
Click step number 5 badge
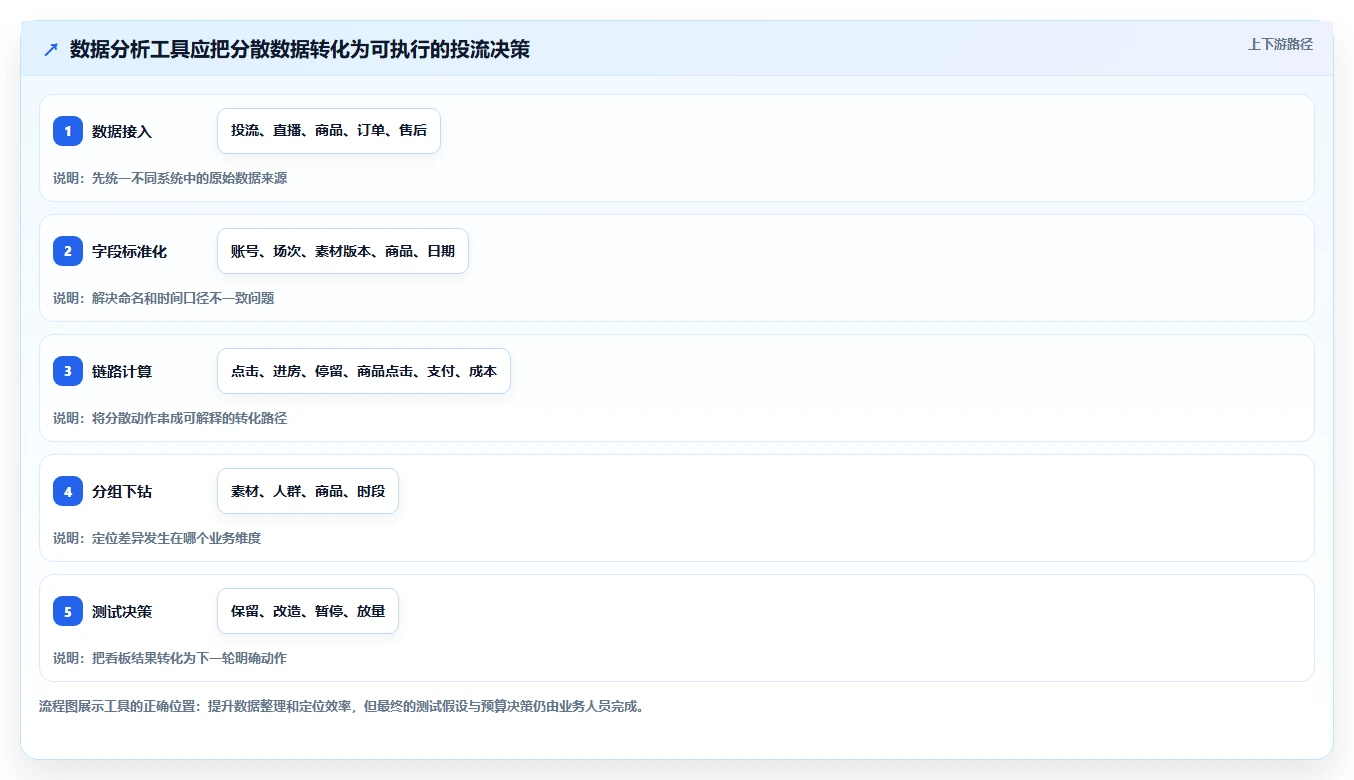pyautogui.click(x=68, y=611)
